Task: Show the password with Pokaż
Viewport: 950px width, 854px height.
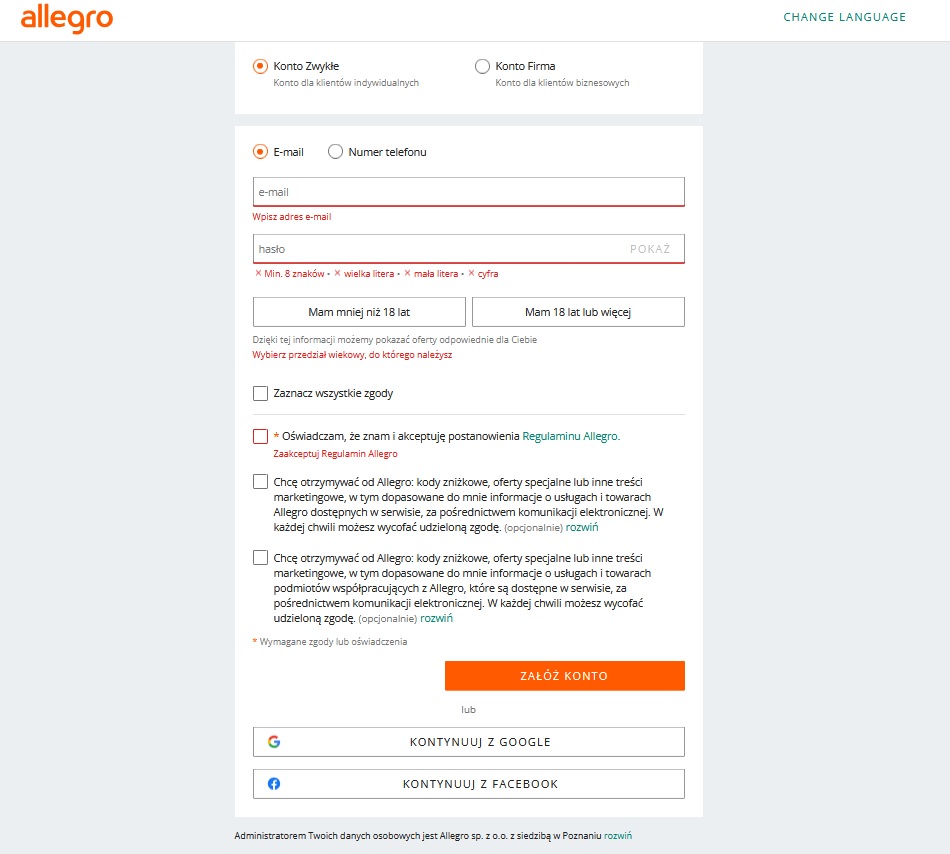Action: (650, 249)
